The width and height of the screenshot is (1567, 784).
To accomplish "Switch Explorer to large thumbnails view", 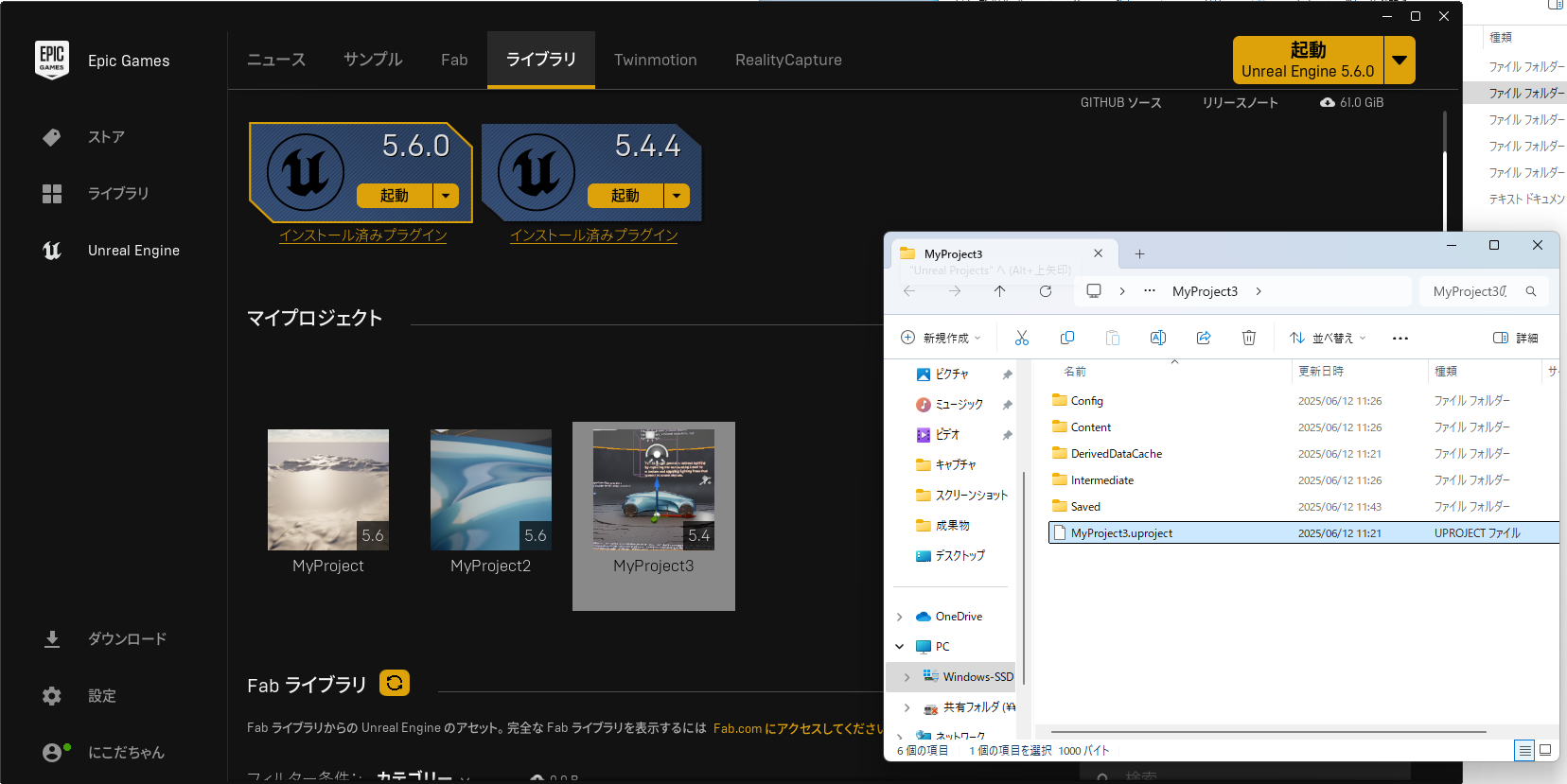I will tap(1545, 750).
